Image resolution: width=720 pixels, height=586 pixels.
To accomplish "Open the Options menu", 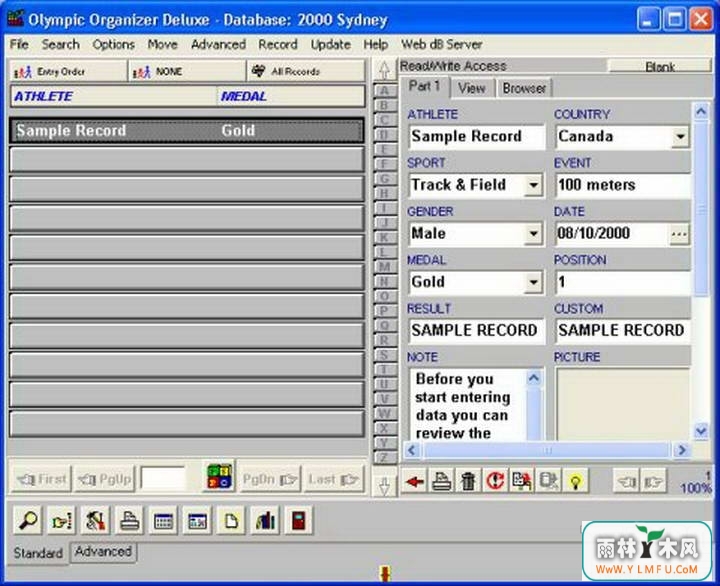I will pos(113,45).
